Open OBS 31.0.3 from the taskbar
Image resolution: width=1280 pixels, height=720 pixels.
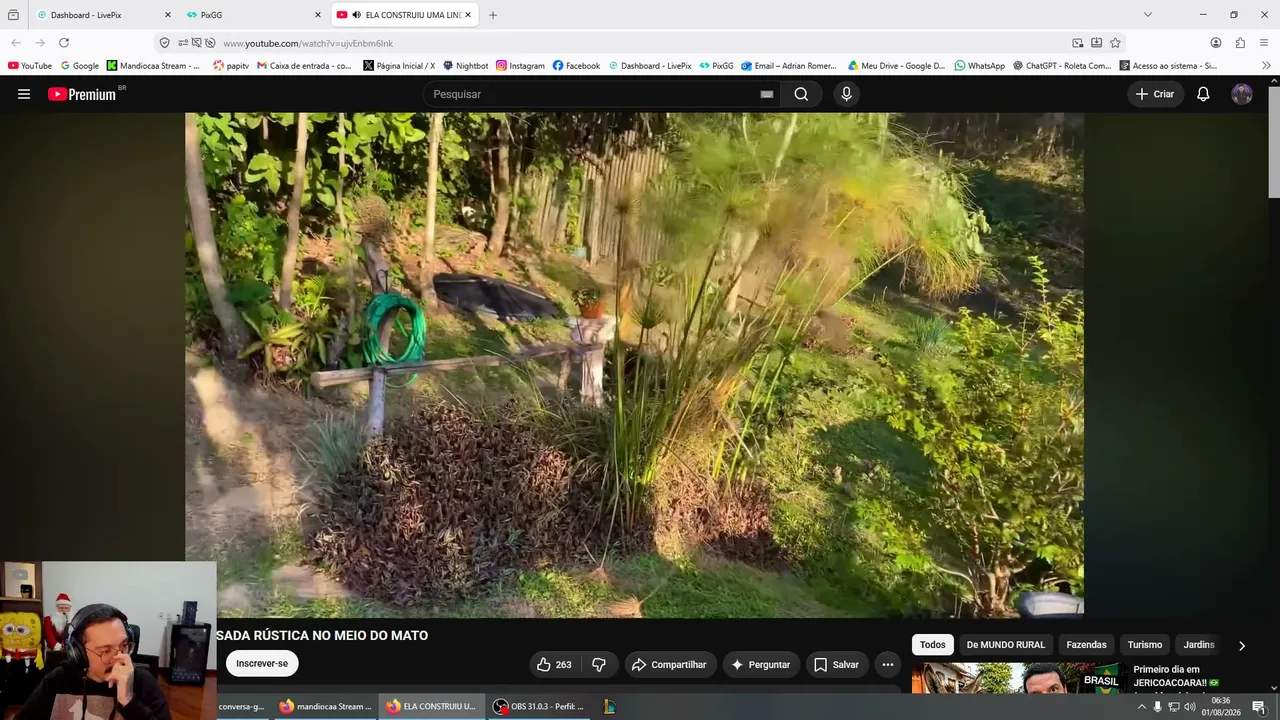(538, 706)
